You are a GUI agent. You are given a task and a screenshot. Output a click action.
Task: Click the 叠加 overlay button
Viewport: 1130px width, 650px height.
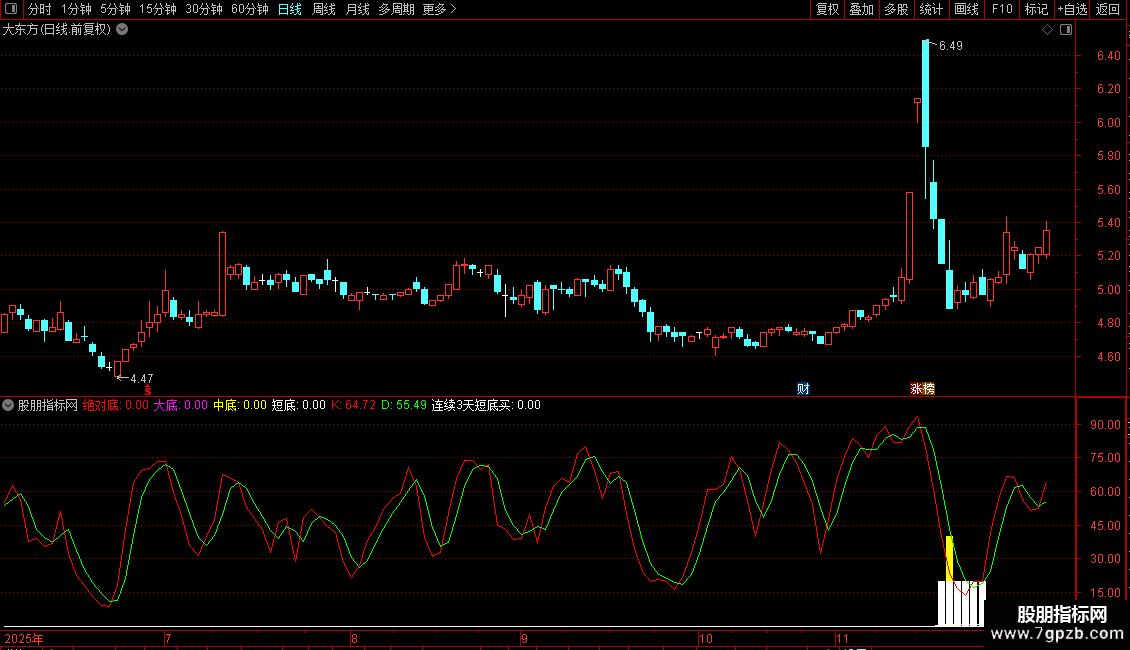(862, 9)
